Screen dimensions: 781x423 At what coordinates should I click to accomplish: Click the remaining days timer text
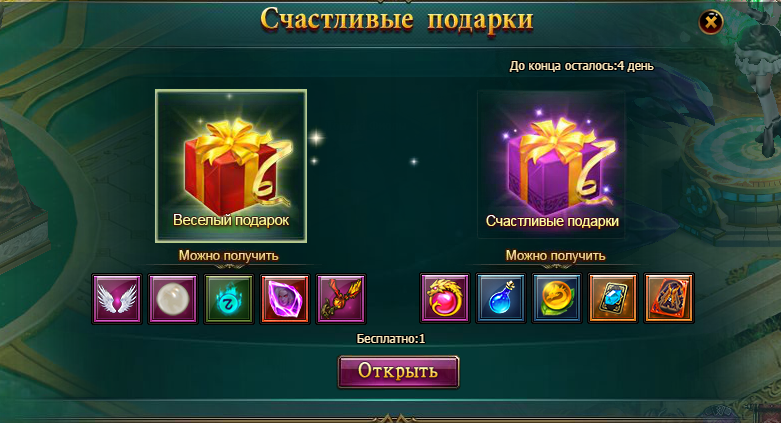point(581,66)
